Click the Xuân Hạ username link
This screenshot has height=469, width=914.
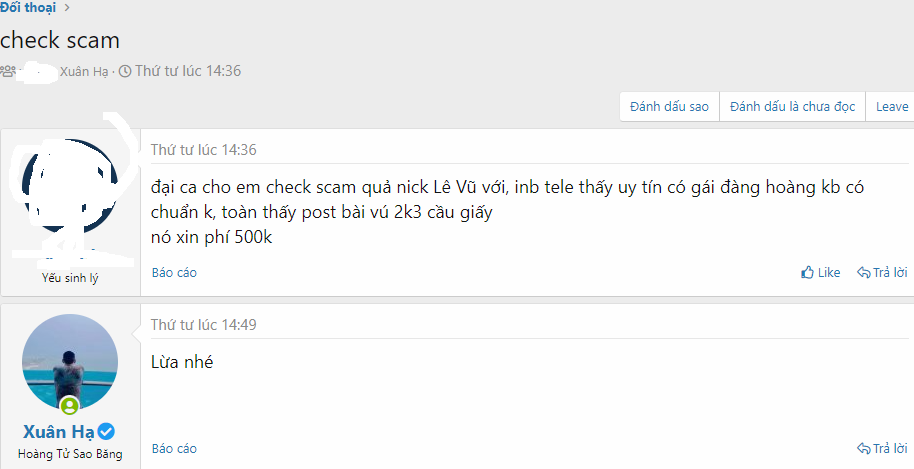click(58, 432)
